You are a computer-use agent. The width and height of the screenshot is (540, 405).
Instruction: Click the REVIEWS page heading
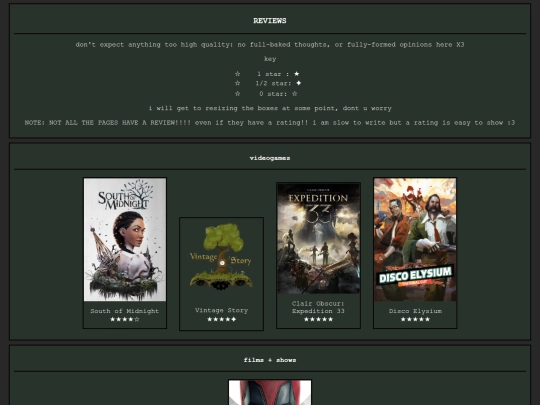pyautogui.click(x=270, y=21)
